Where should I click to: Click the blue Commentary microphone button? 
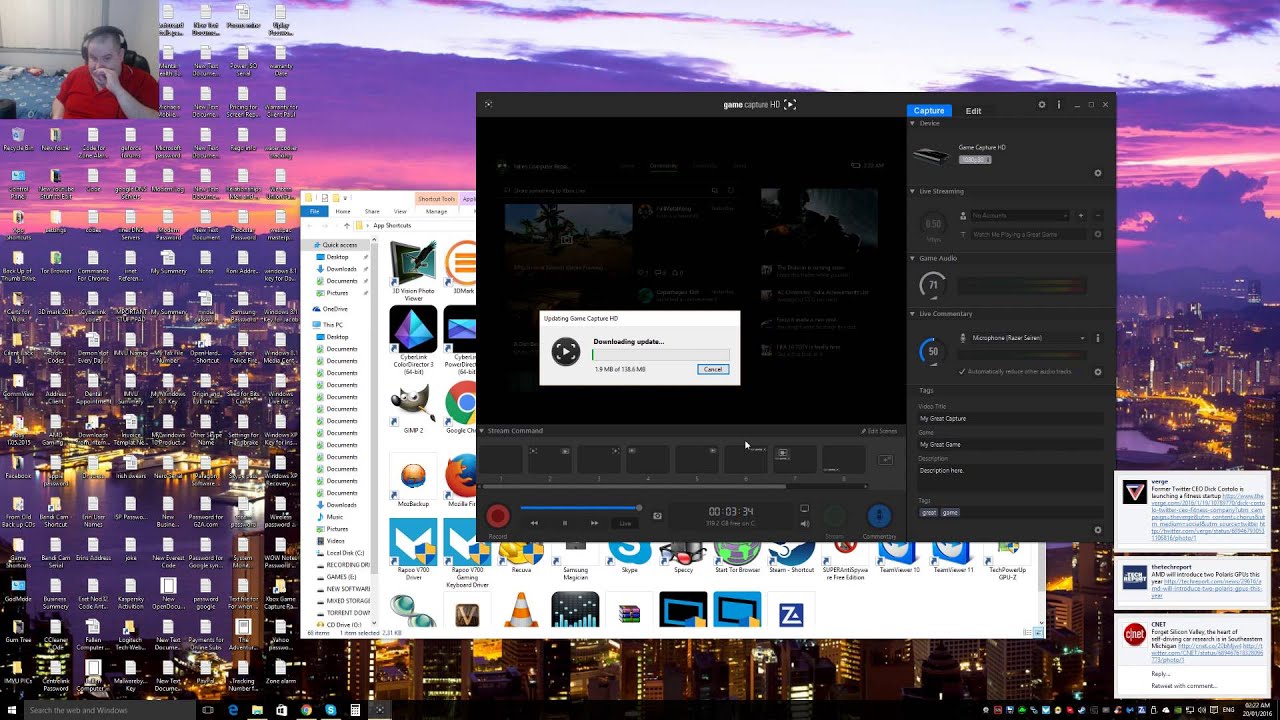point(879,516)
